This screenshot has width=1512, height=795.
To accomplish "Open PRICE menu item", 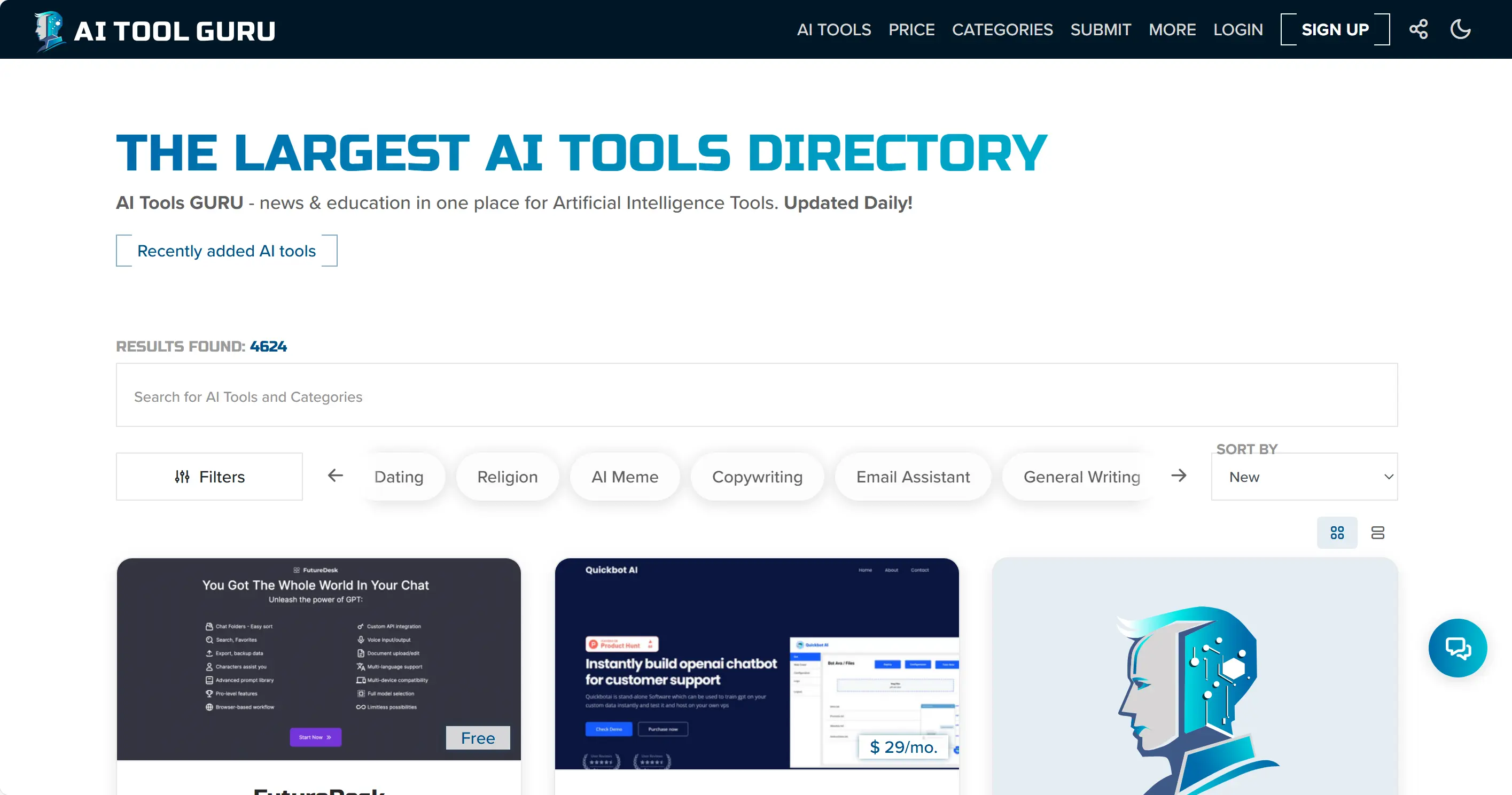I will point(911,30).
